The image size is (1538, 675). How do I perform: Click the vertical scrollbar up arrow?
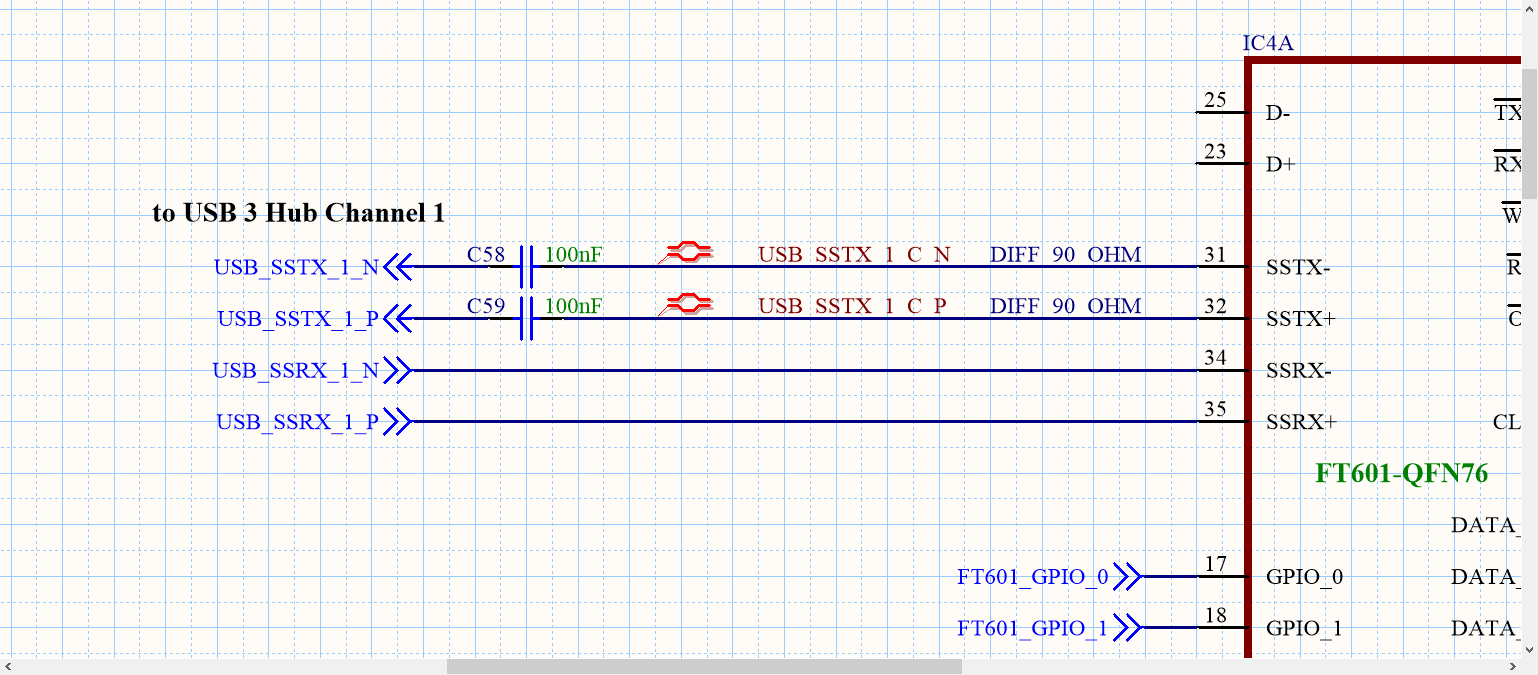[1530, 8]
